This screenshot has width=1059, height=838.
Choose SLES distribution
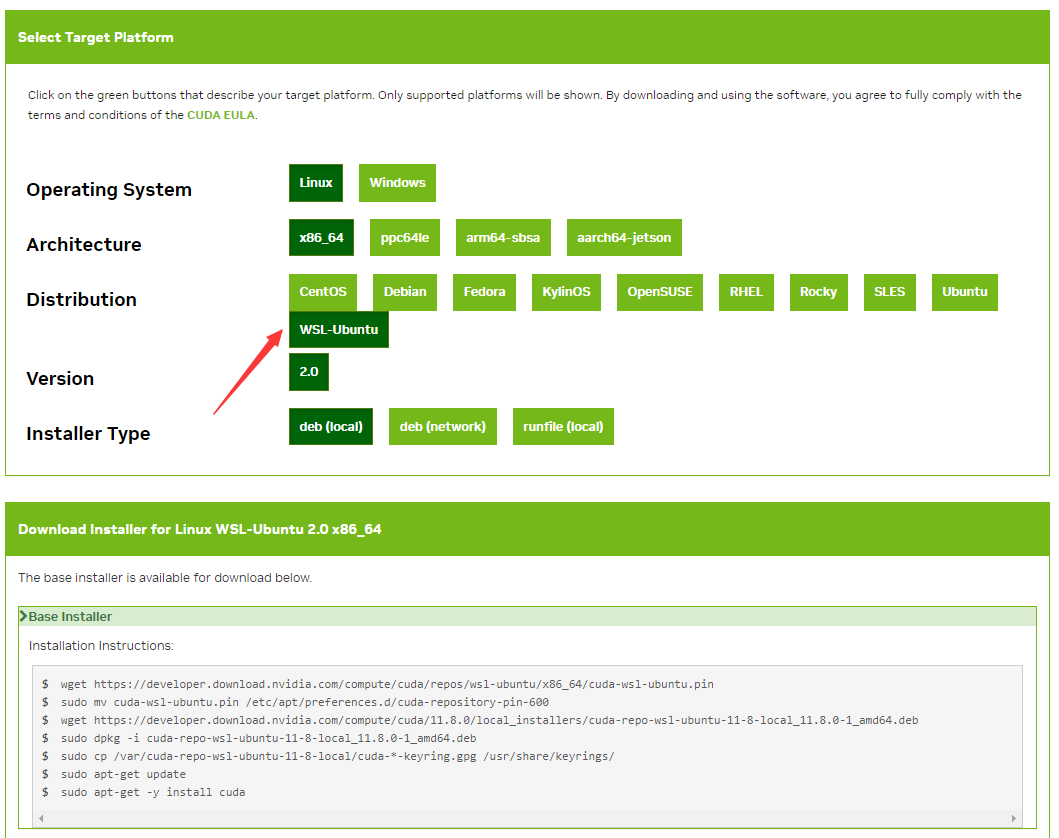point(889,292)
